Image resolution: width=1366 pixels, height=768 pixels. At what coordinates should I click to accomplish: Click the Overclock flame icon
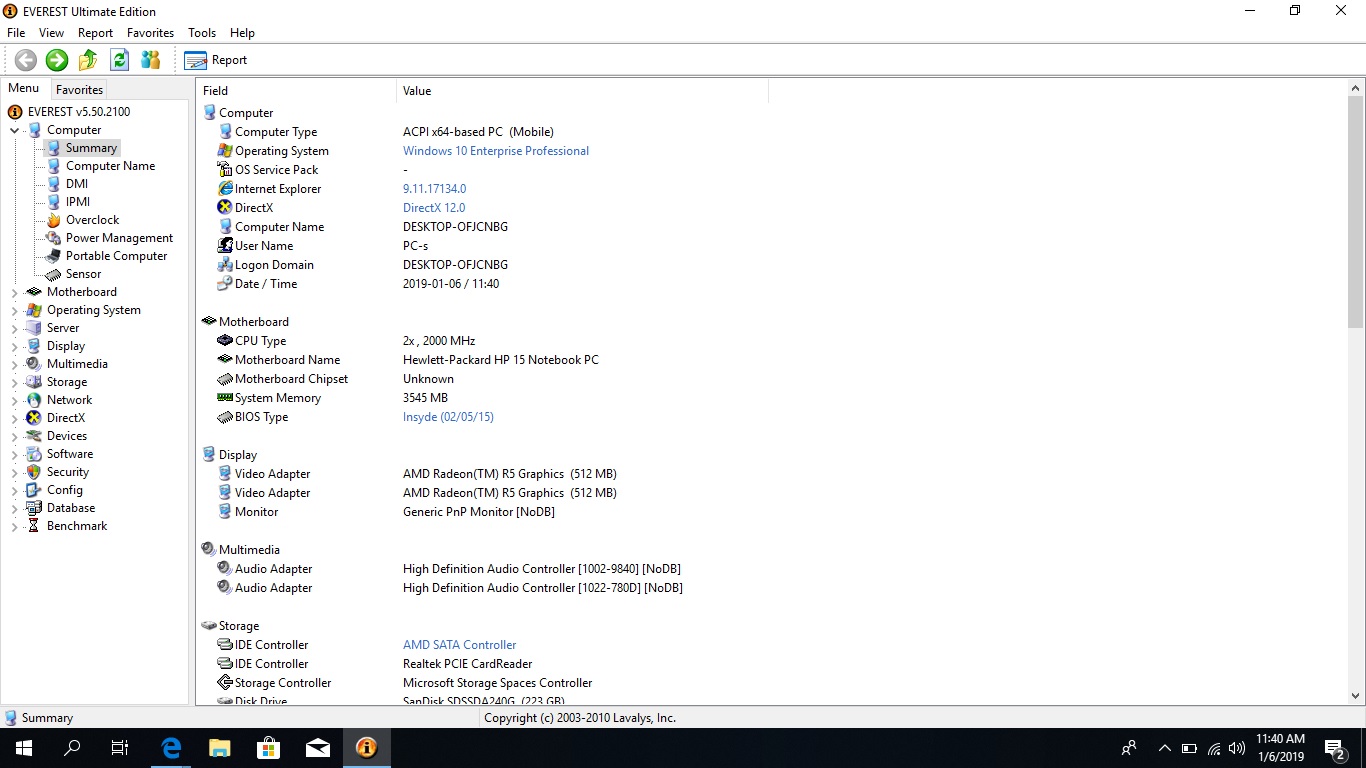pyautogui.click(x=53, y=220)
